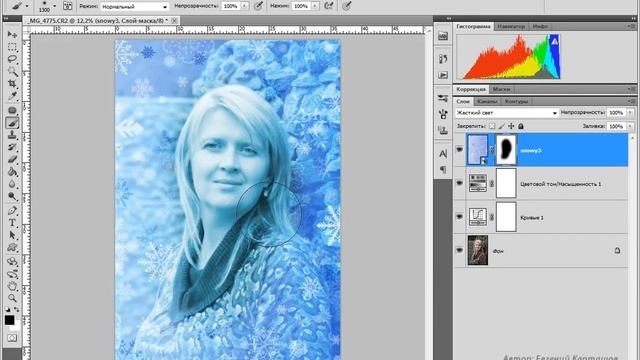Toggle lock transparent pixels
The image size is (640, 360).
coord(492,126)
